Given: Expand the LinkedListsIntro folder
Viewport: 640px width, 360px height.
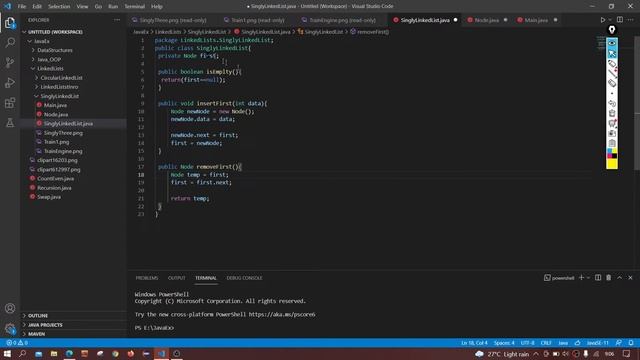Looking at the screenshot, I should point(37,87).
